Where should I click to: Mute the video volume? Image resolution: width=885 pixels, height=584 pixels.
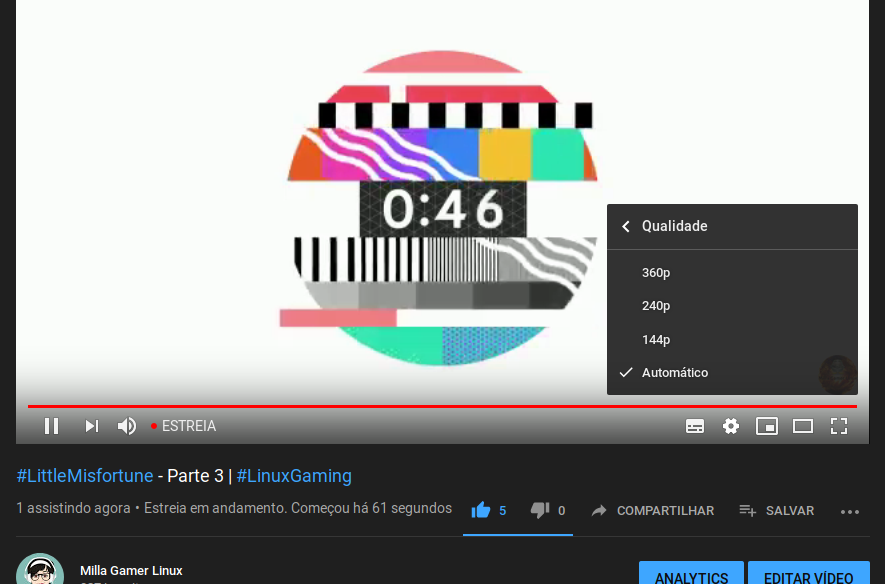tap(127, 426)
